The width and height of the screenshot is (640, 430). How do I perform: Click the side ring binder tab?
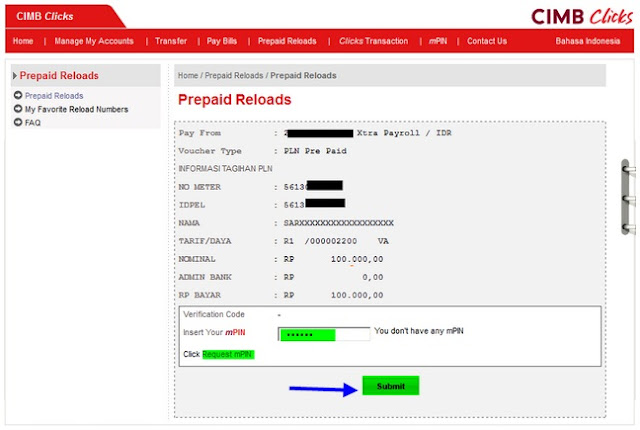coord(628,197)
